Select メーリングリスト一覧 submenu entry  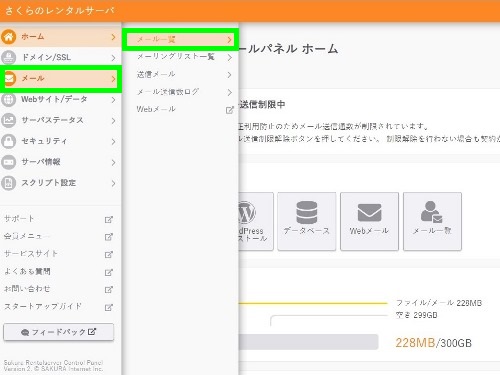point(180,57)
